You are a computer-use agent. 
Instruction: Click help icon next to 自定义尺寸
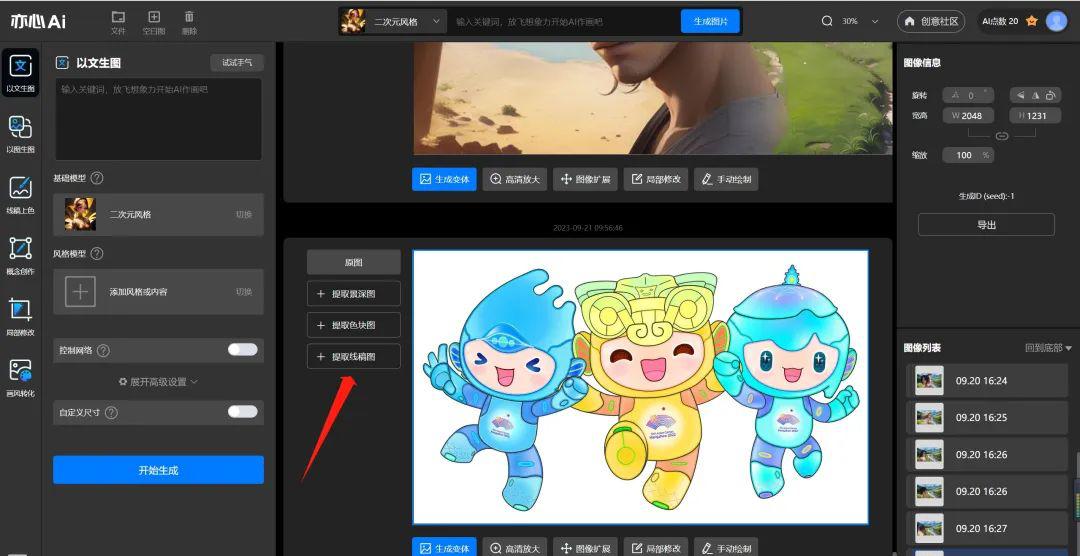tap(111, 413)
